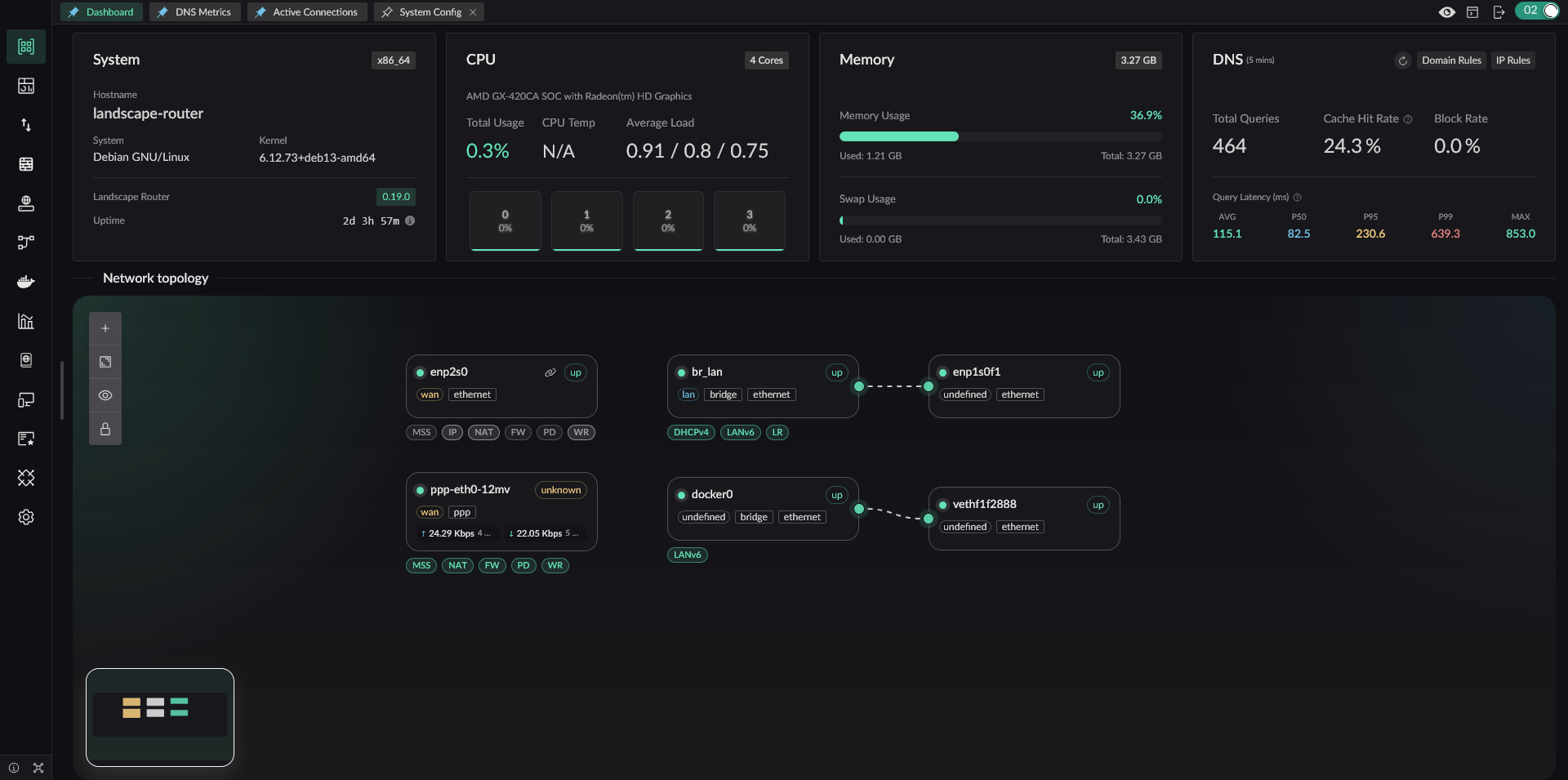The height and width of the screenshot is (780, 1568).
Task: Select the docker0 node title
Action: coord(712,494)
